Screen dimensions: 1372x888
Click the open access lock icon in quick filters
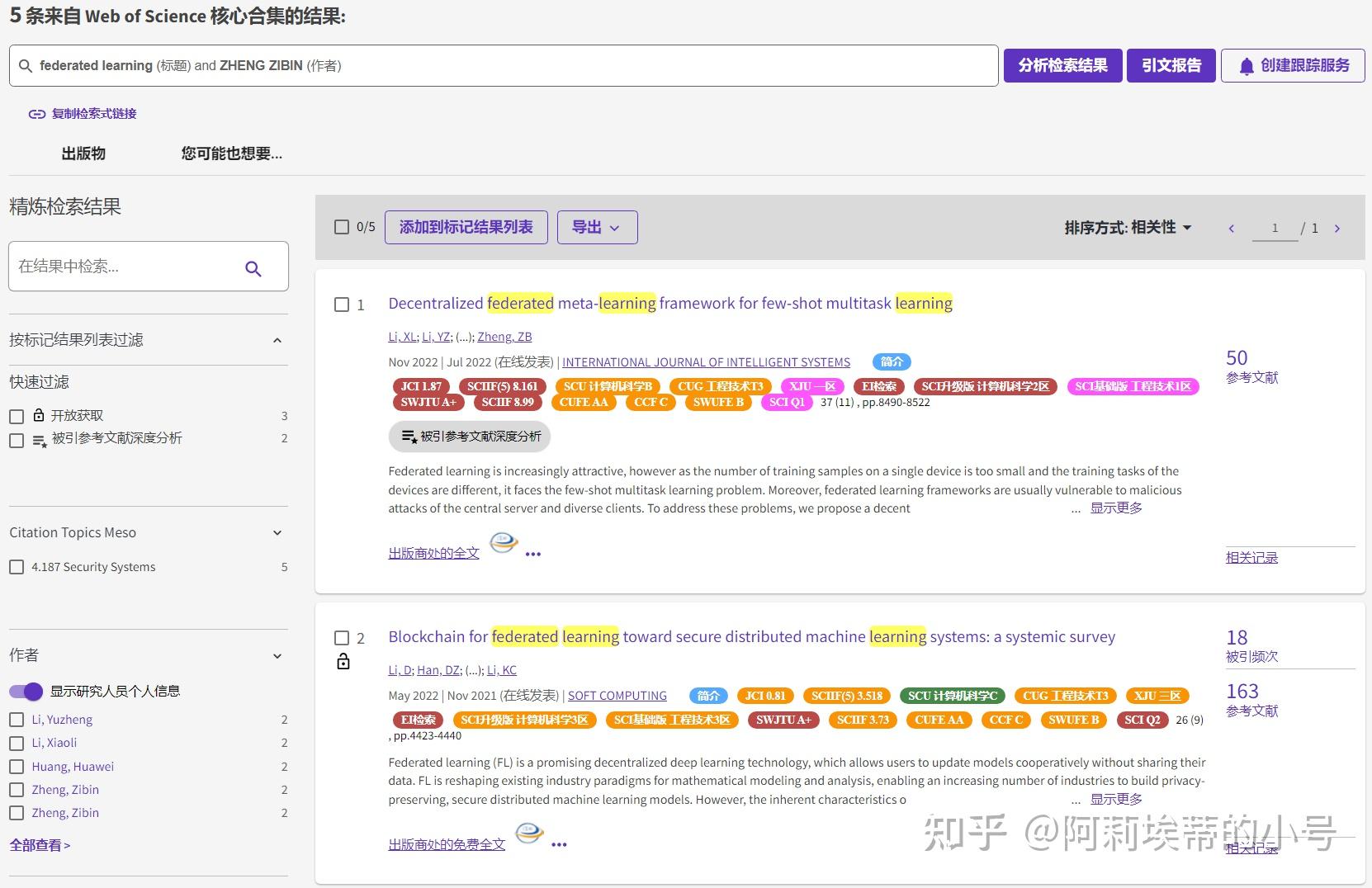(x=38, y=415)
